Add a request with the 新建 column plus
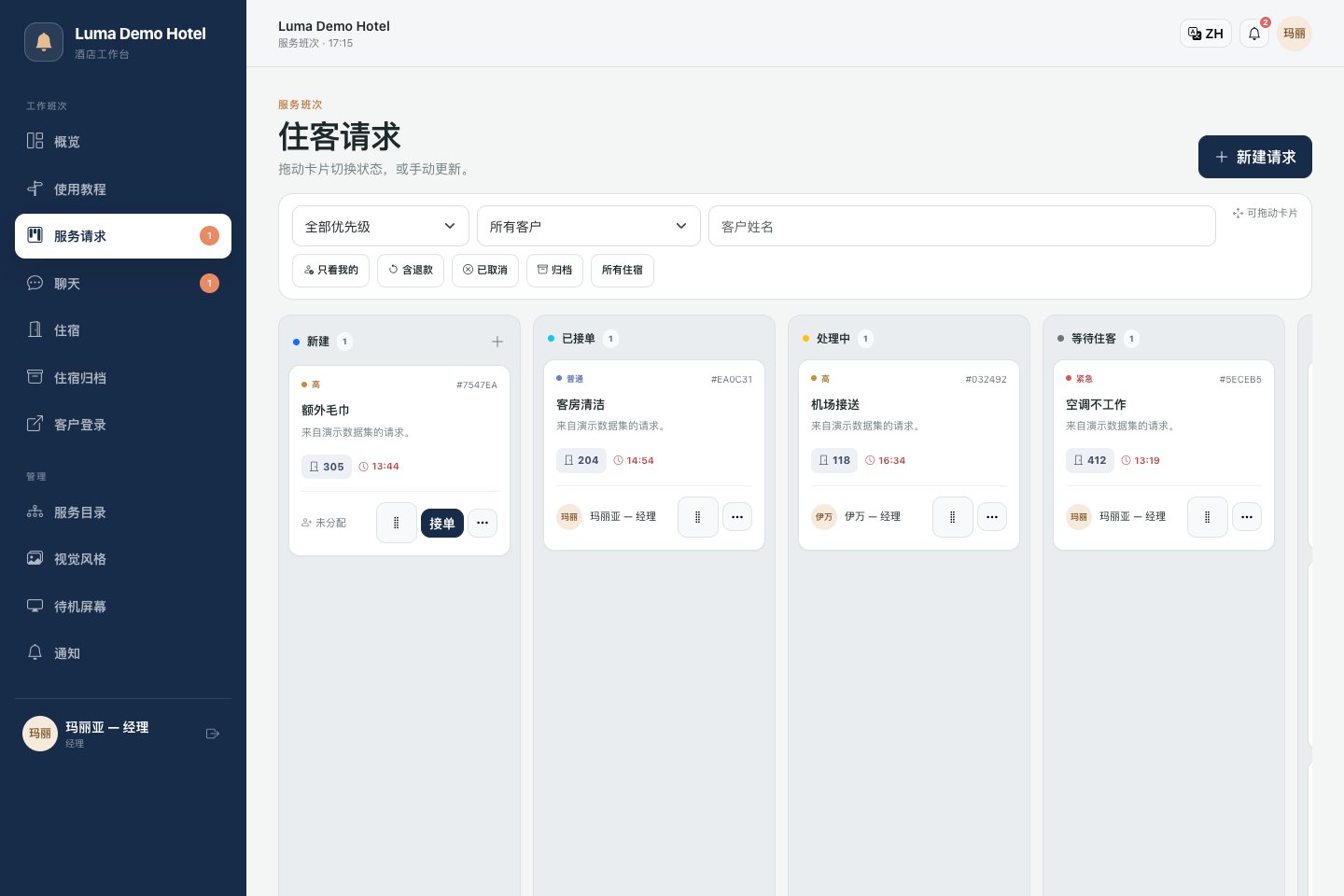This screenshot has width=1344, height=896. tap(497, 342)
